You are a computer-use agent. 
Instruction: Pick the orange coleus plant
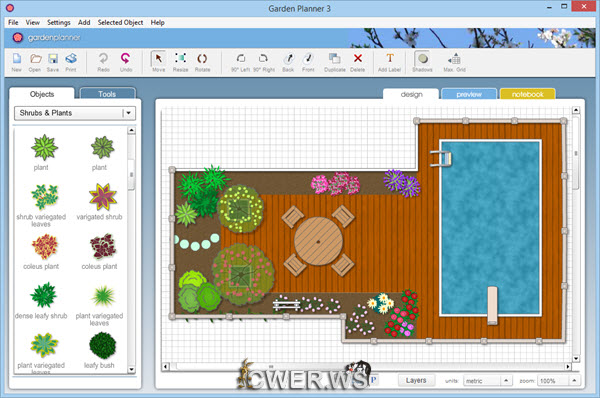44,246
